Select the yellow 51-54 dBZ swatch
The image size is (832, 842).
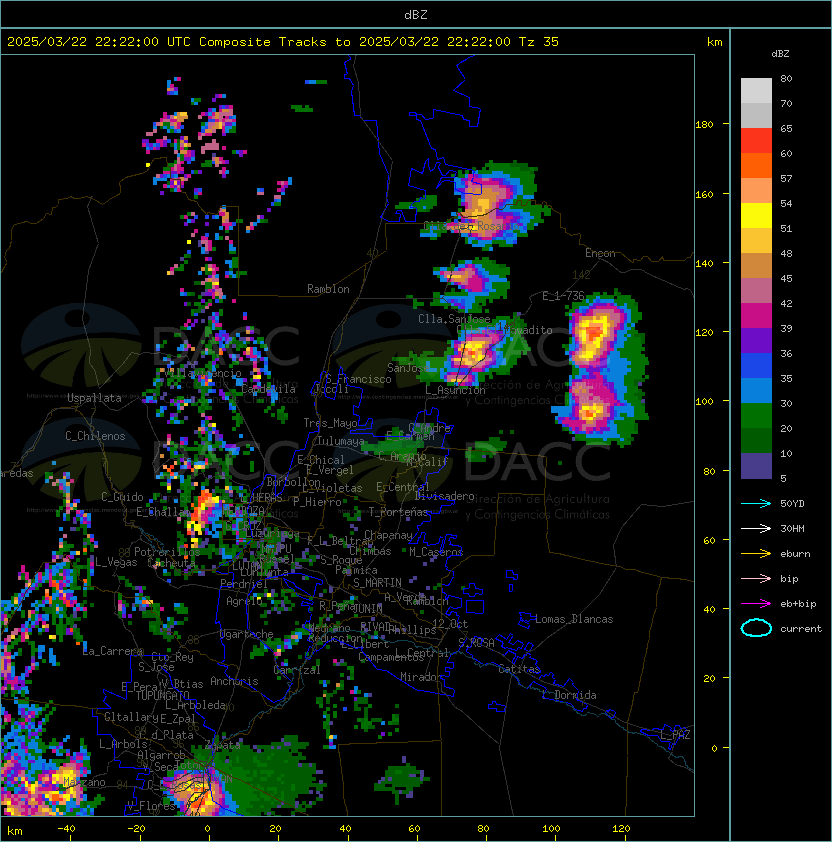click(756, 216)
